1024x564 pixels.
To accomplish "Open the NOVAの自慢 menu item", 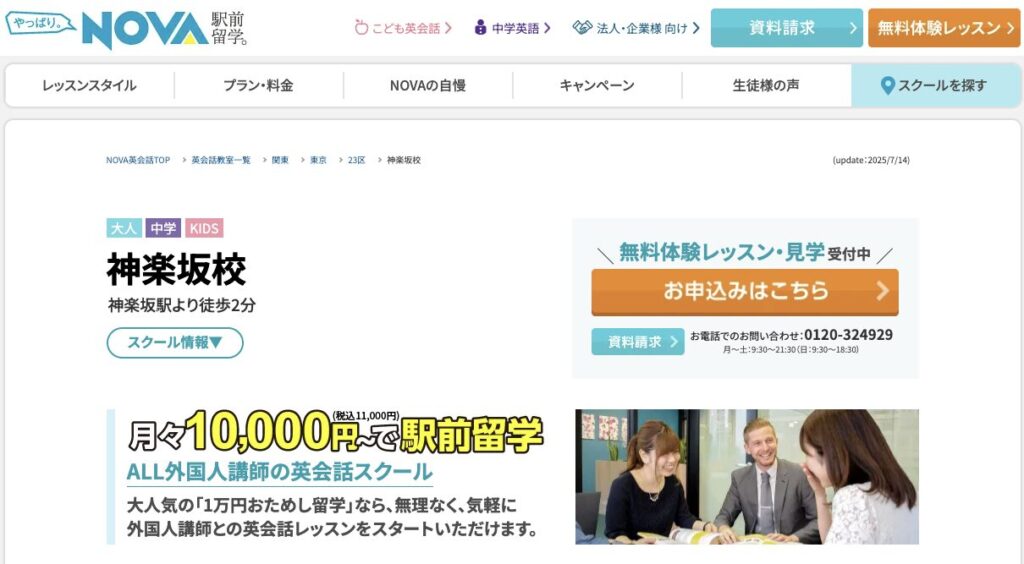I will pos(428,86).
